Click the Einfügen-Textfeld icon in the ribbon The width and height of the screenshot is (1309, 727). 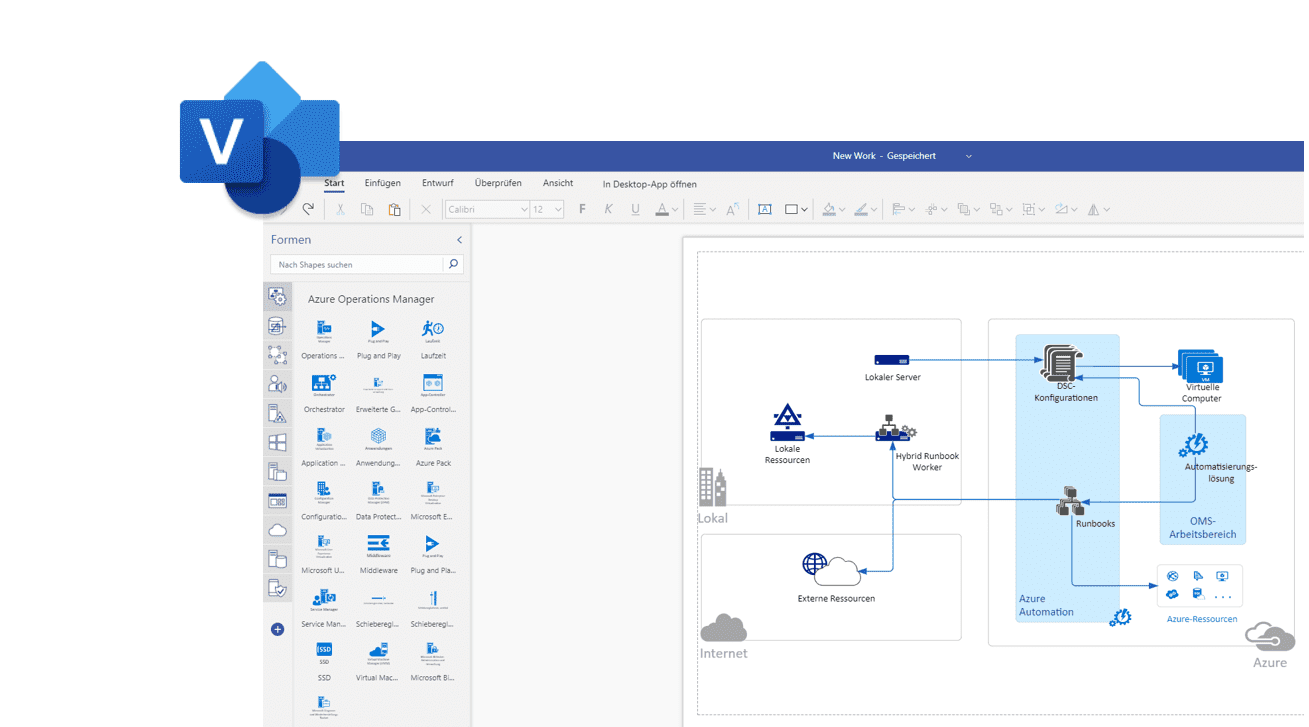[x=765, y=209]
